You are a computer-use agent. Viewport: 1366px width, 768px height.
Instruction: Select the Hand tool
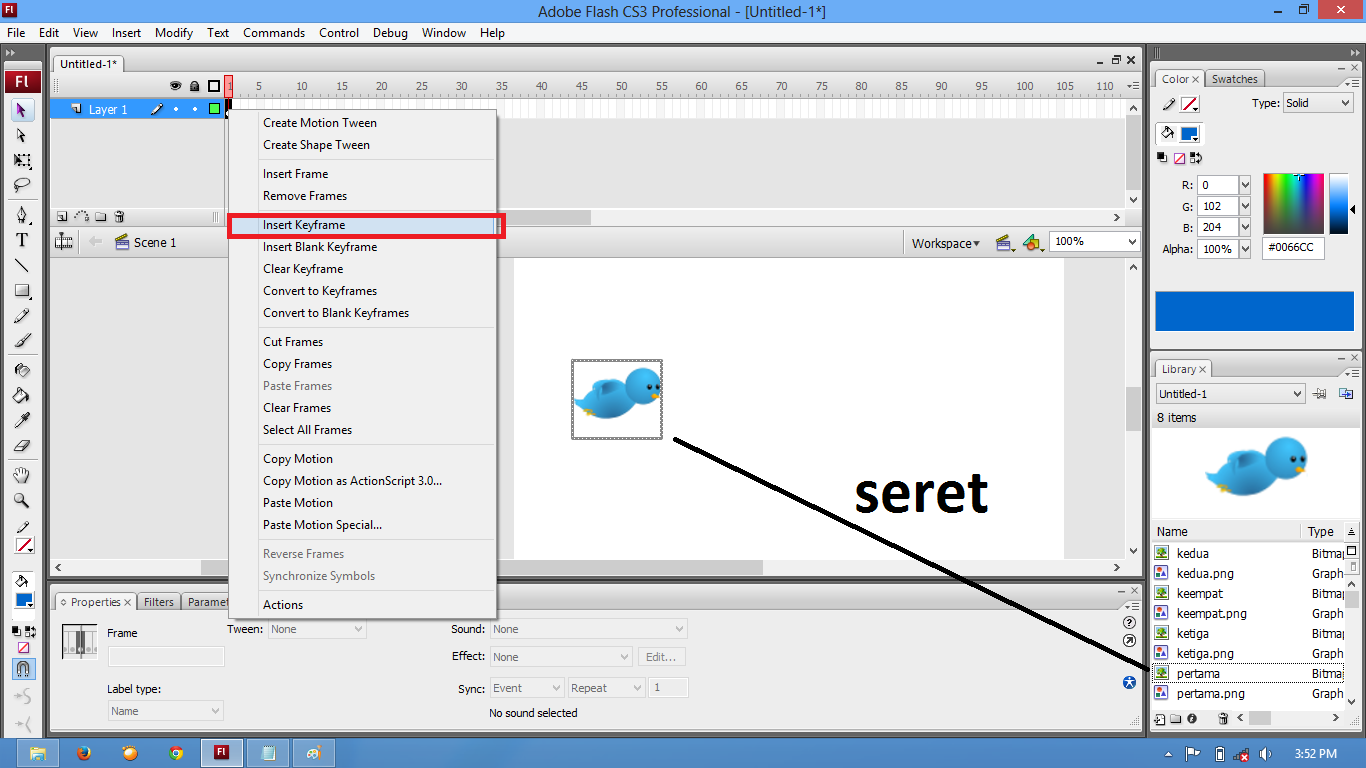pyautogui.click(x=22, y=476)
